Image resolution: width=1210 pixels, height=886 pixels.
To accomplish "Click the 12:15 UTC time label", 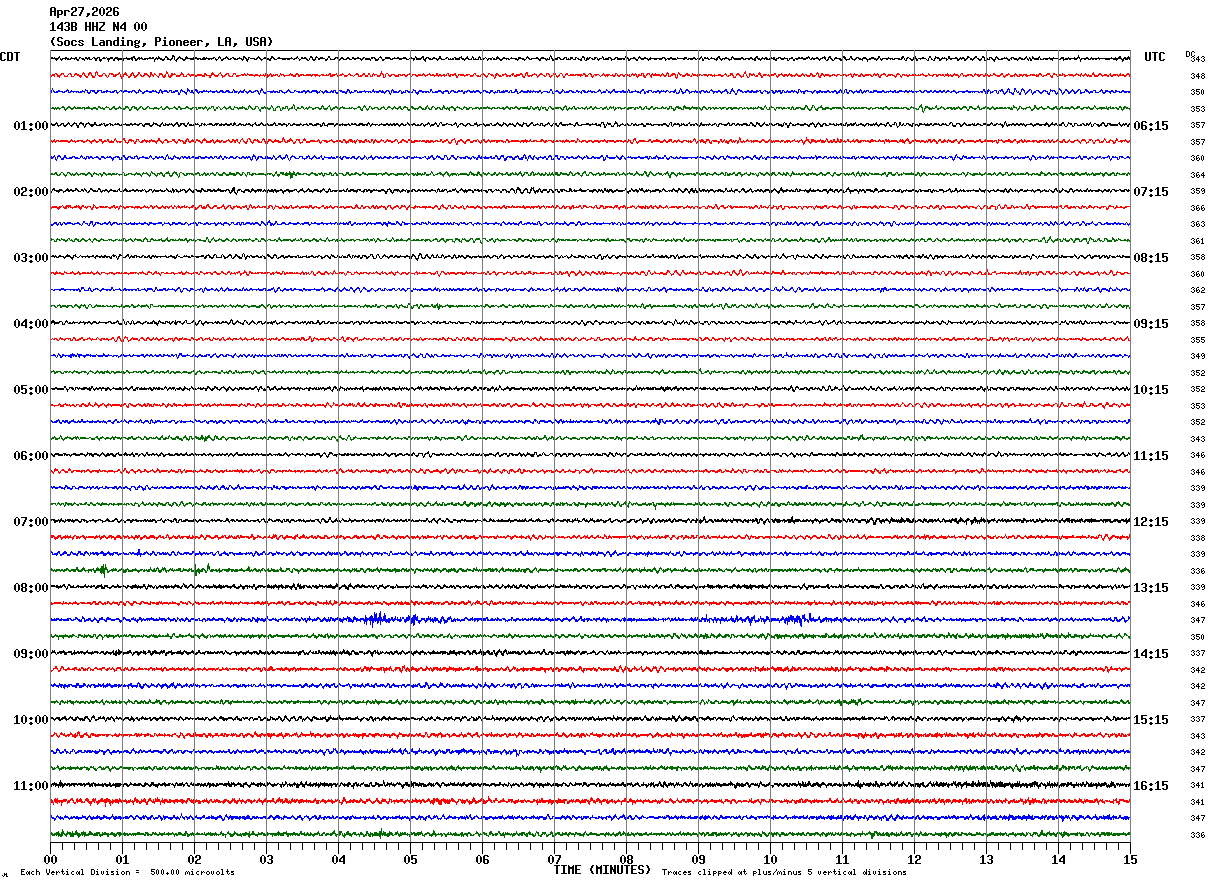I will pos(1150,522).
